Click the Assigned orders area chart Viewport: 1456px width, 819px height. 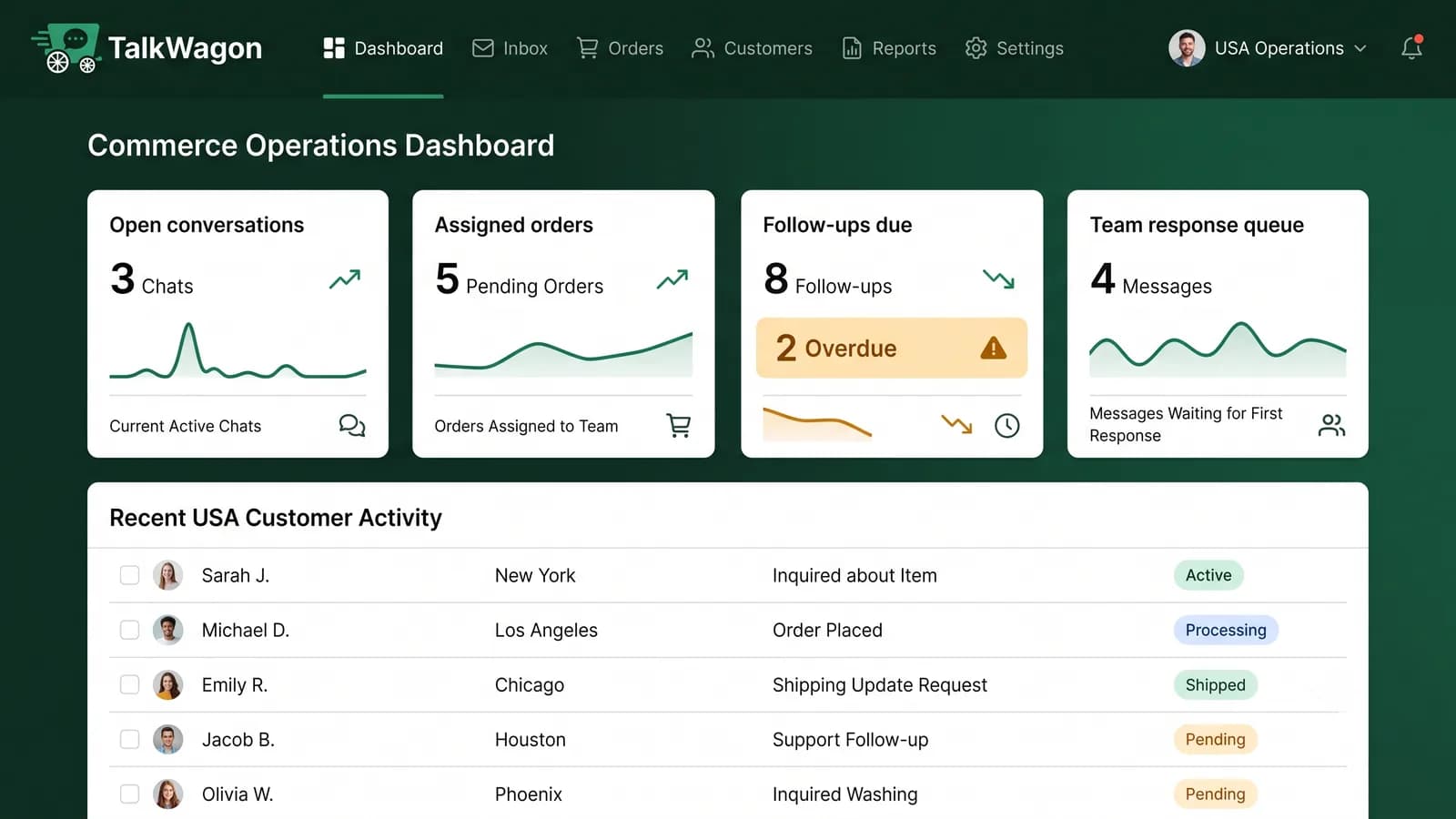coord(563,354)
